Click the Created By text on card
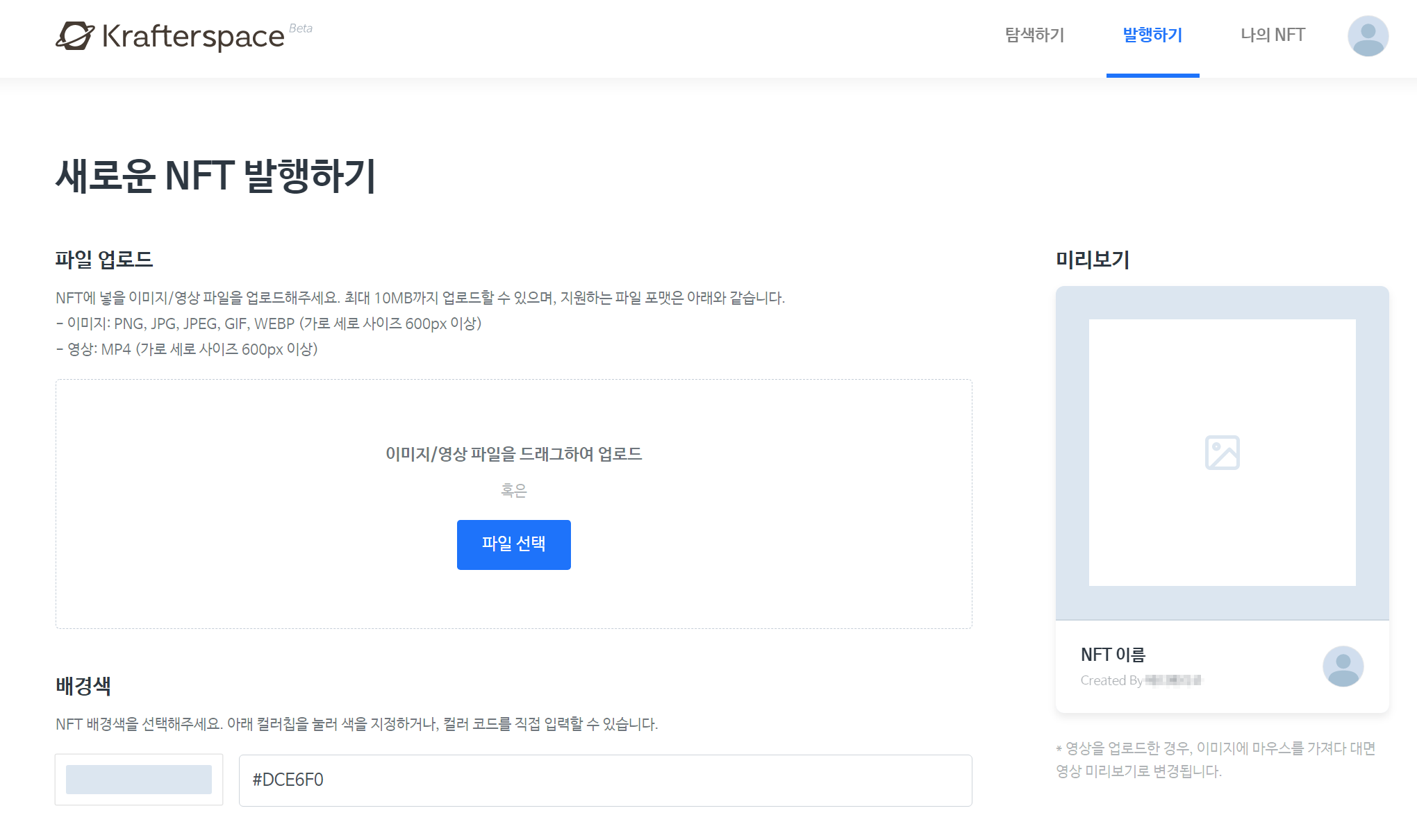The image size is (1417, 840). click(x=1111, y=680)
